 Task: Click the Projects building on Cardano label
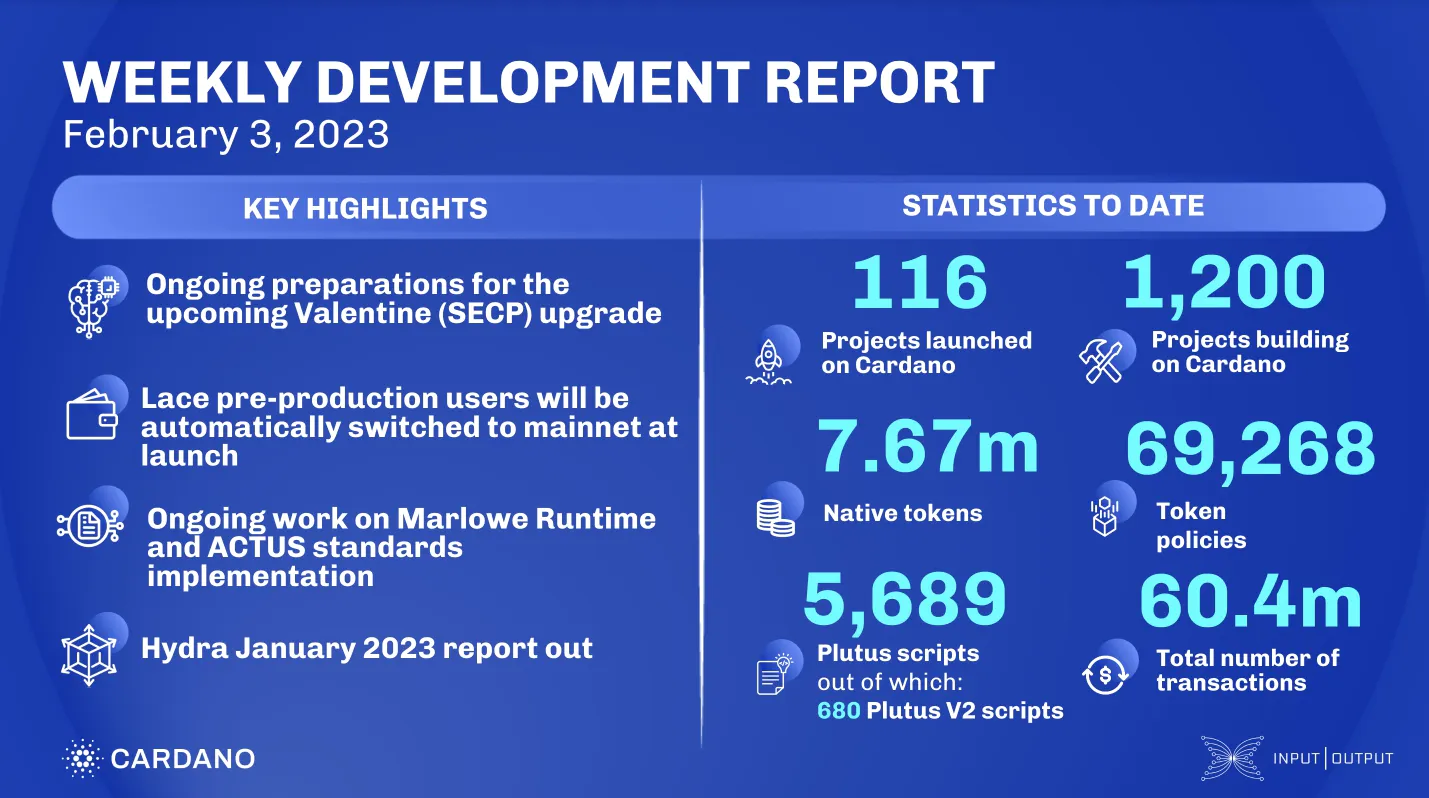[x=1250, y=352]
